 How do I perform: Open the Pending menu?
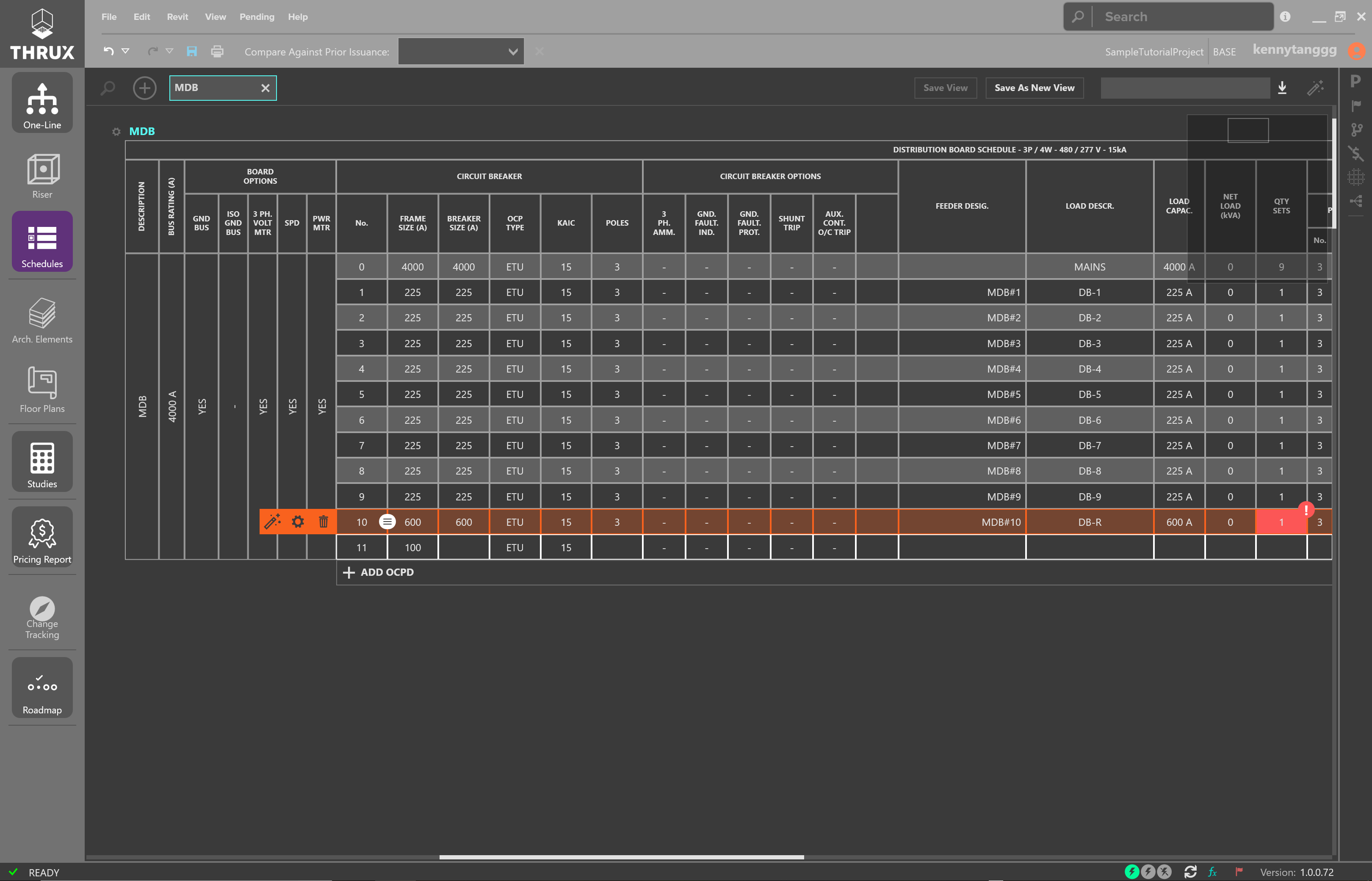(257, 17)
